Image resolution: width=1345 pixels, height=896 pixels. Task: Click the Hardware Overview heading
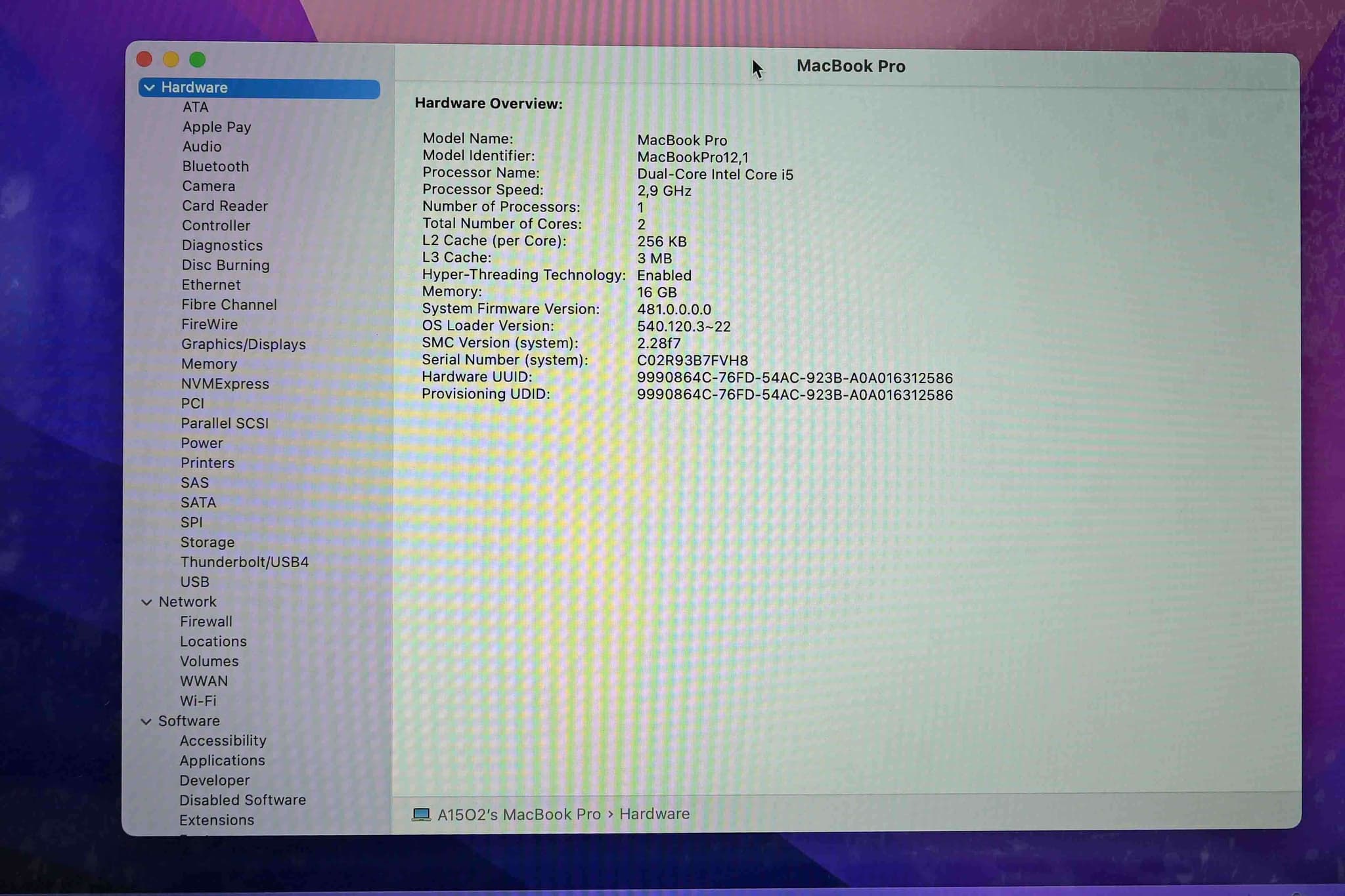click(489, 104)
